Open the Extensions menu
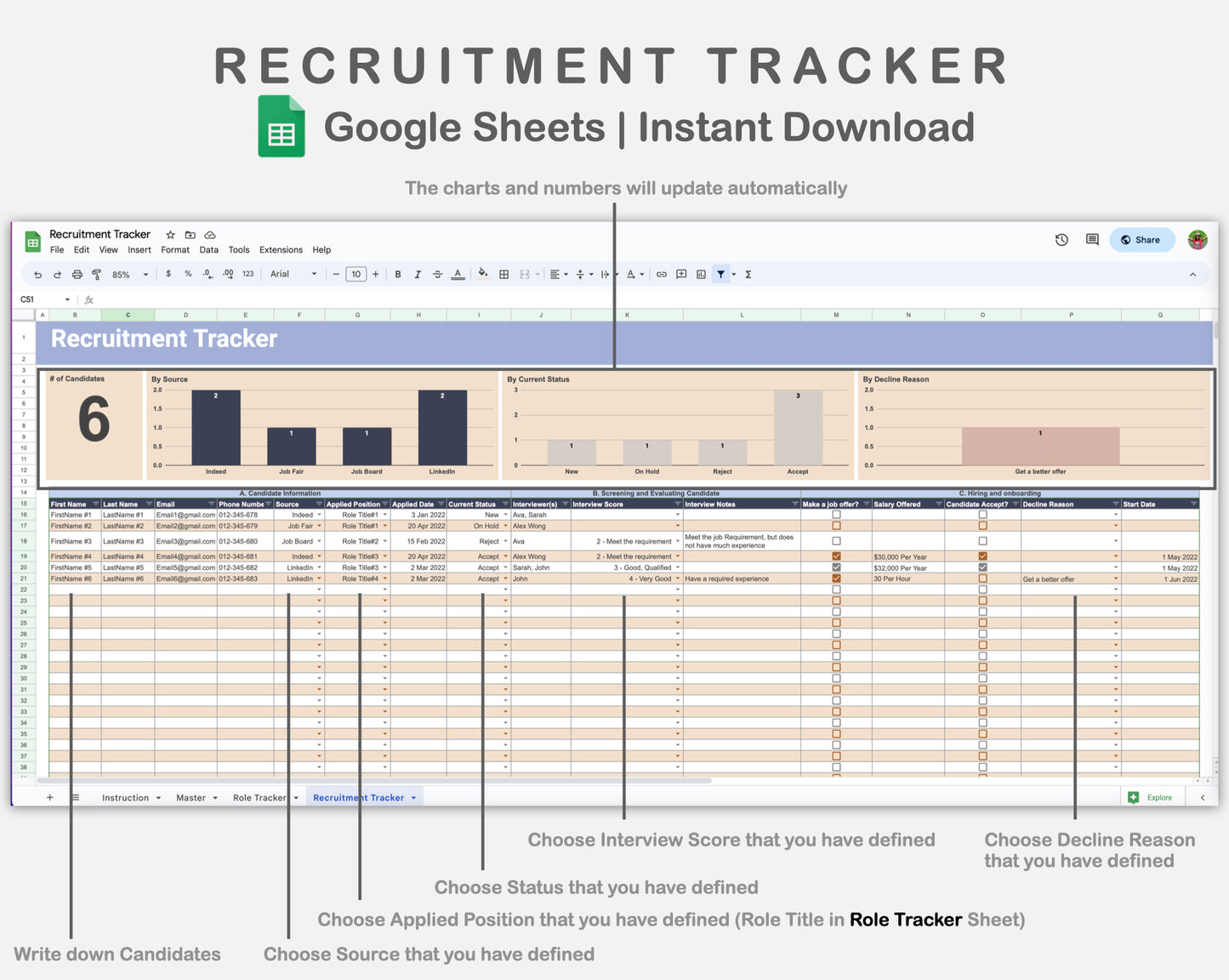1229x980 pixels. click(281, 249)
